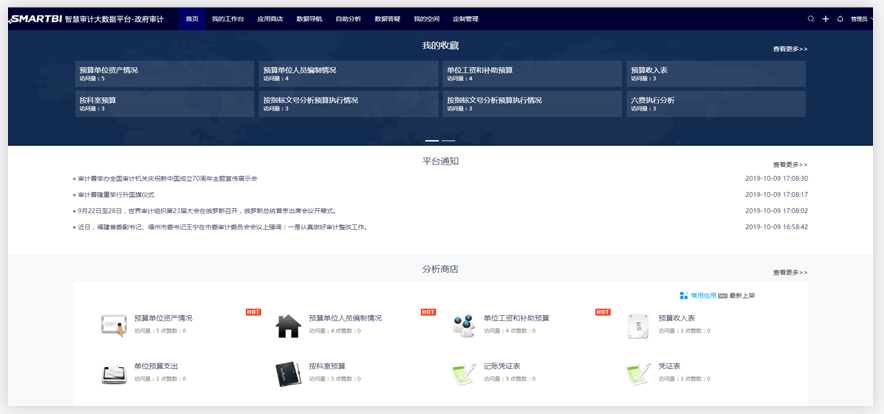Viewport: 884px width, 414px height.
Task: Switch to the 数据导航 menu tab
Action: 309,19
